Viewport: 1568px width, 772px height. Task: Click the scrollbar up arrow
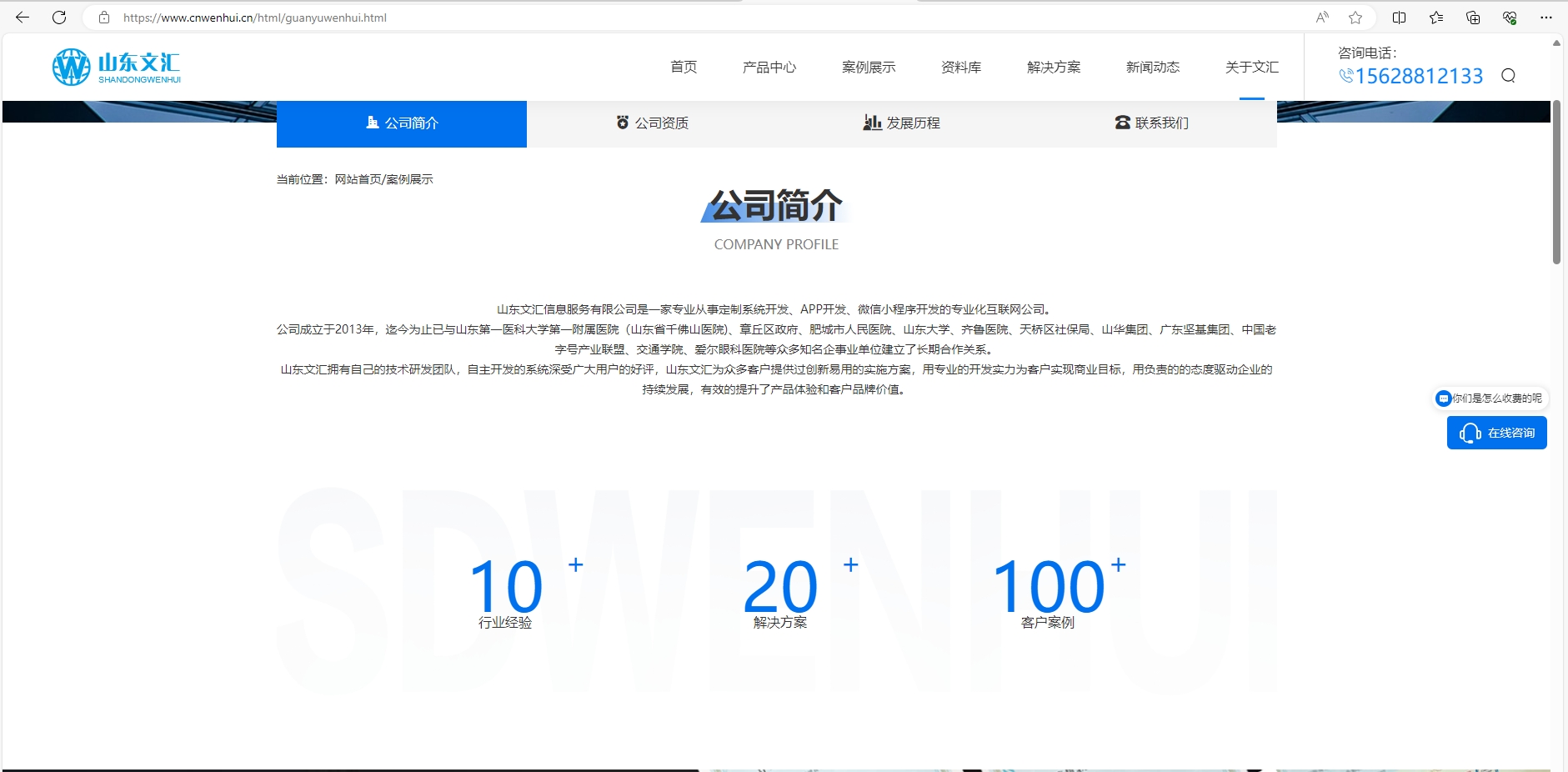[x=1556, y=43]
